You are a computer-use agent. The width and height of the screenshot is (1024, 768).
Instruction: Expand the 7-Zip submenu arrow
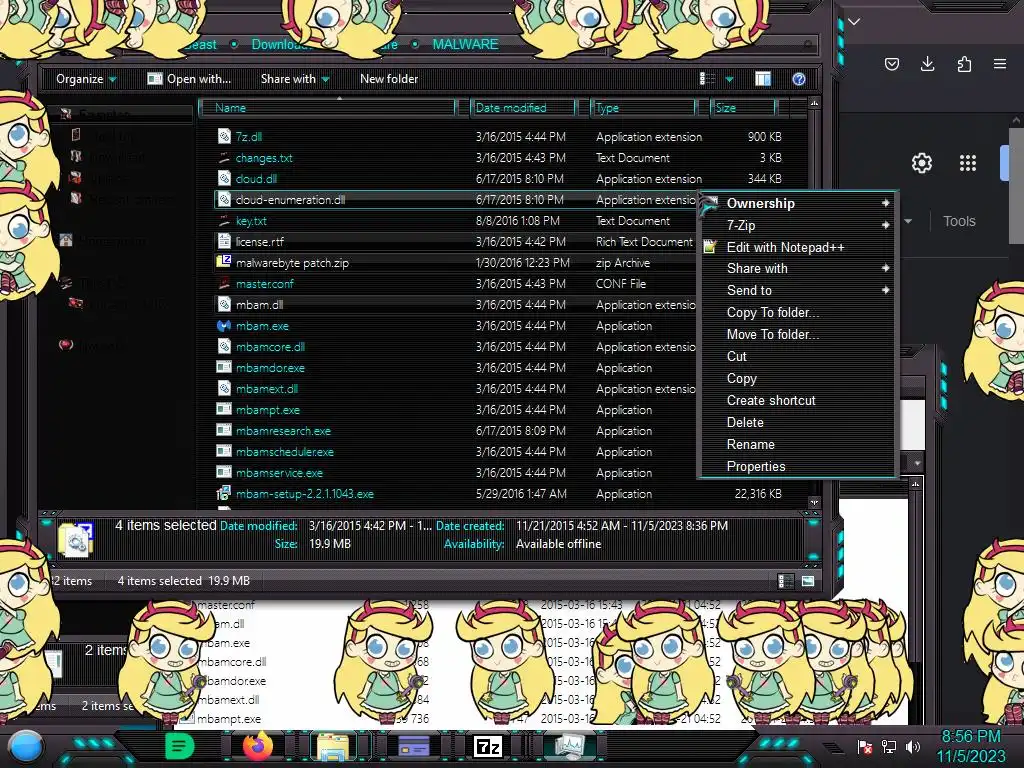tap(886, 225)
